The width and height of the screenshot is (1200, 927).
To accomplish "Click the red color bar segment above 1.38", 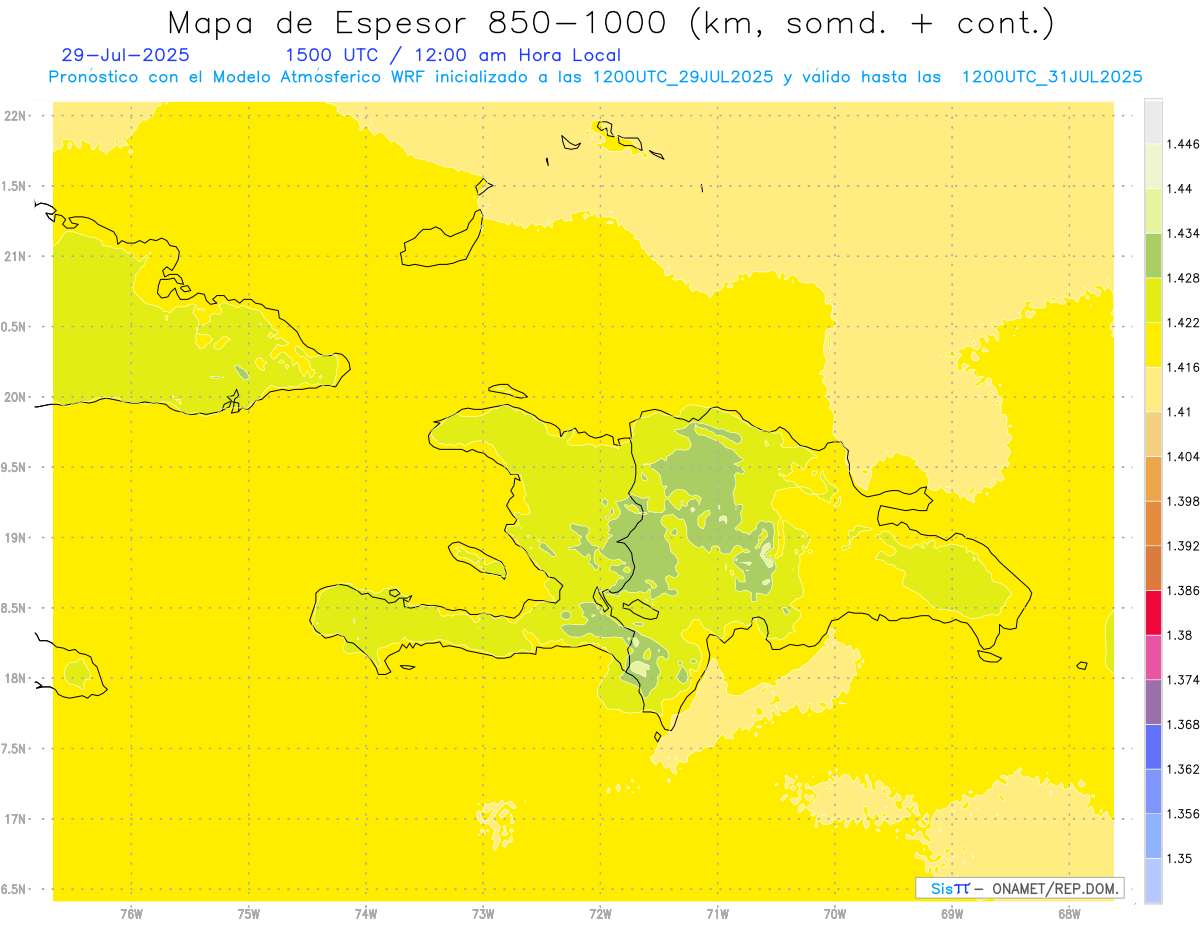I will 1153,612.
